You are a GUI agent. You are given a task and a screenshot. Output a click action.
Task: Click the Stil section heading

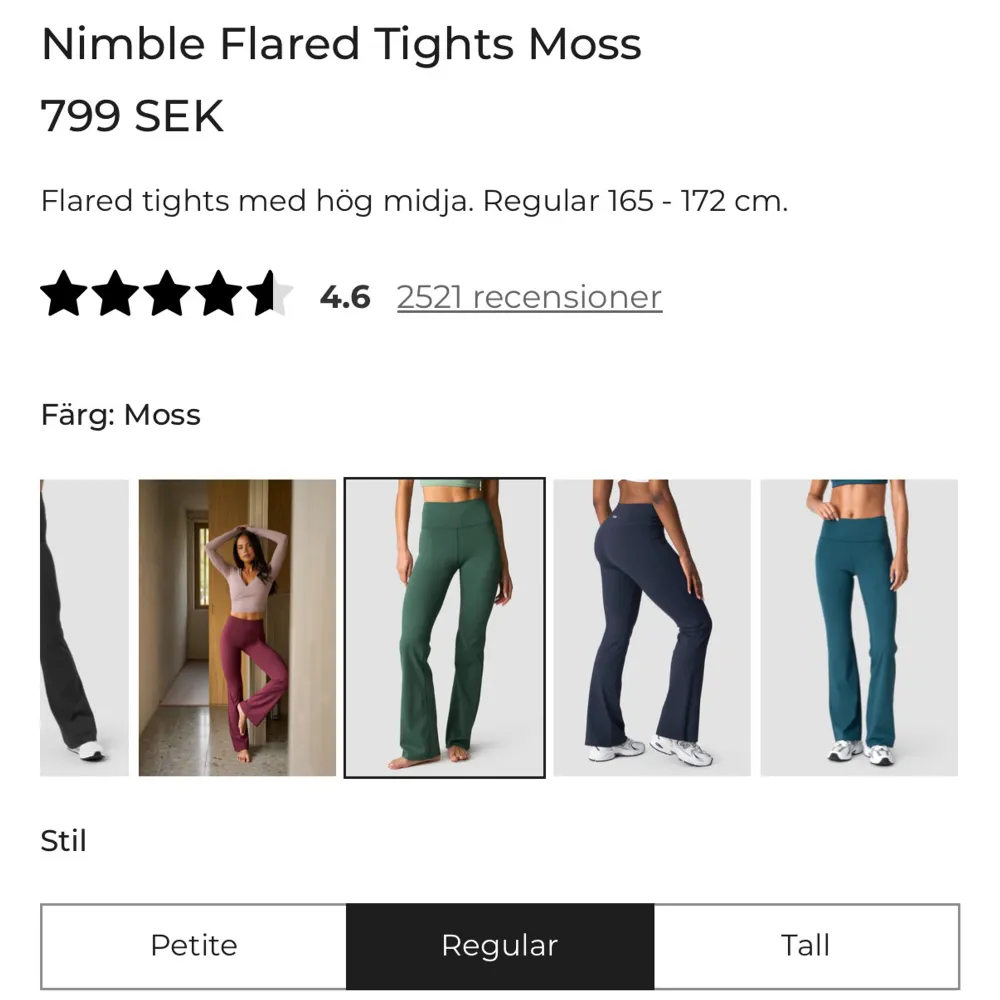(x=65, y=841)
